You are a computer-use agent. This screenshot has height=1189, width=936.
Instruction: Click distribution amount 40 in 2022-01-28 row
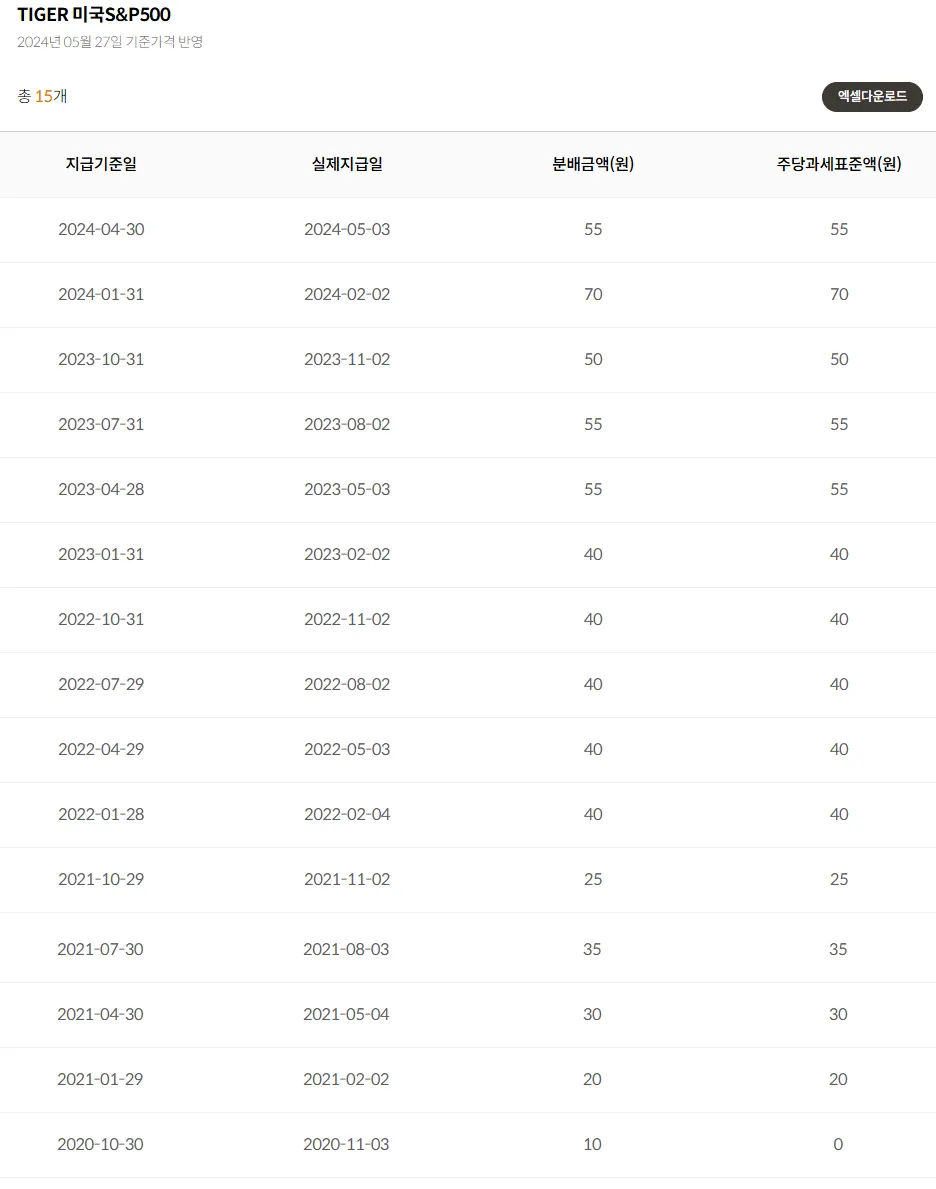click(593, 814)
